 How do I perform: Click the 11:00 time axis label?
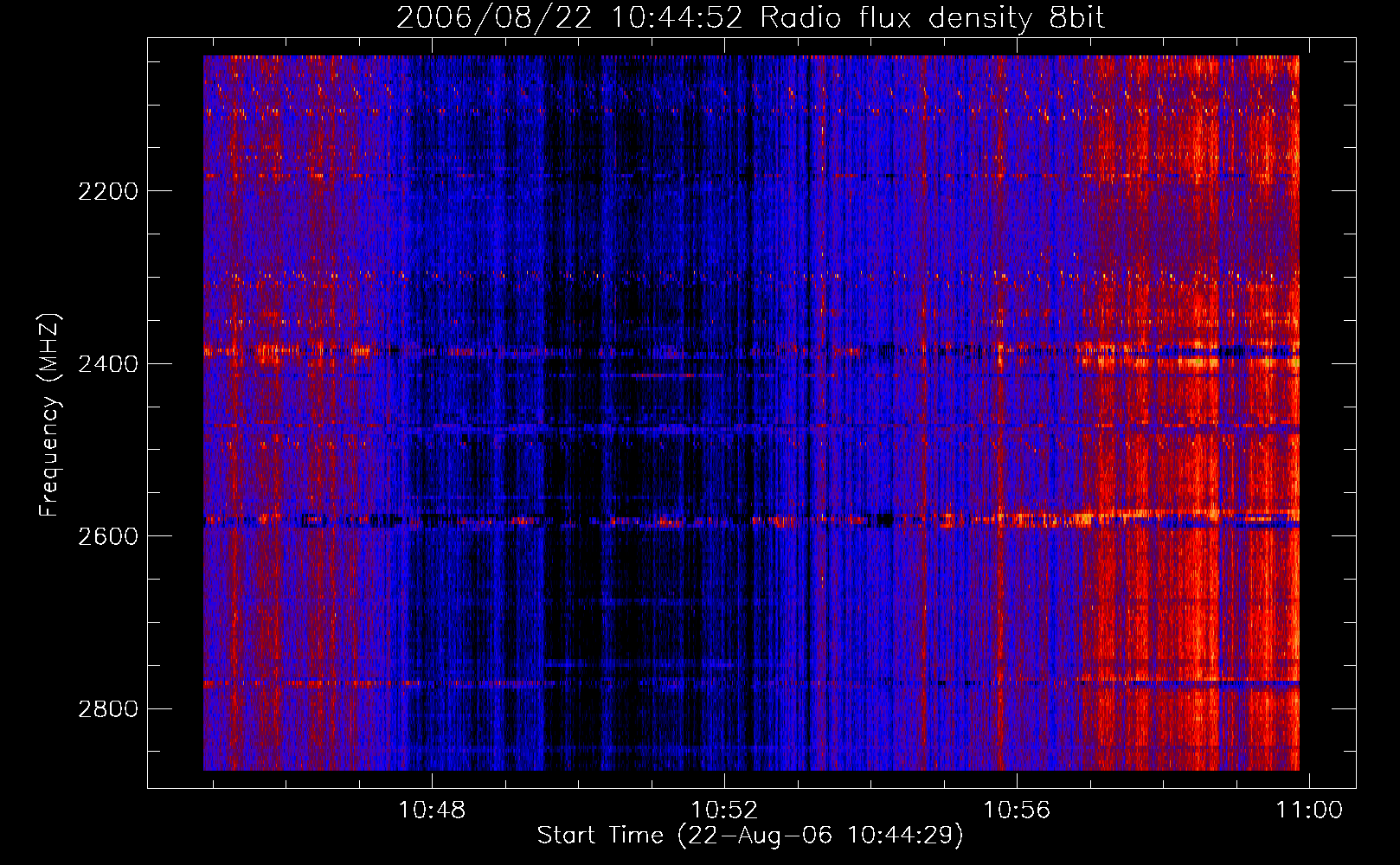click(x=1310, y=811)
